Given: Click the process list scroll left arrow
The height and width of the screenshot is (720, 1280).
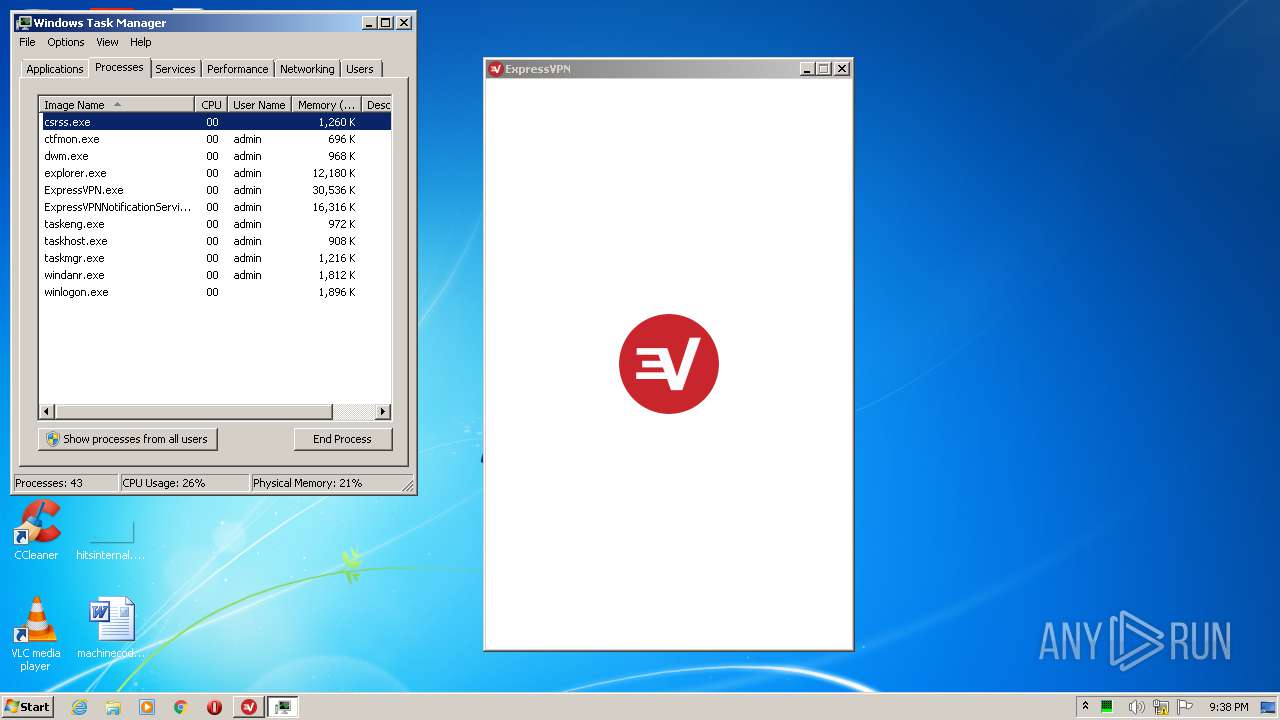Looking at the screenshot, I should tap(47, 412).
